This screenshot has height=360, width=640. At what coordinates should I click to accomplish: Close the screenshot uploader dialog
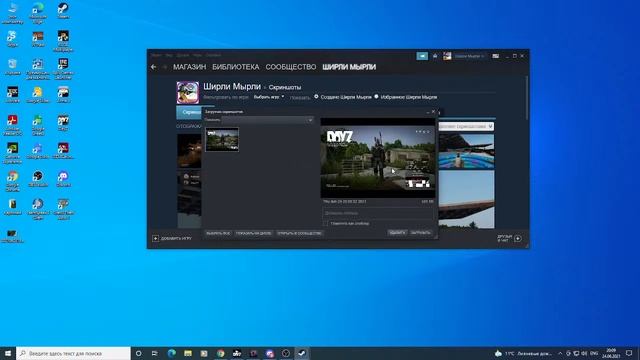click(433, 112)
